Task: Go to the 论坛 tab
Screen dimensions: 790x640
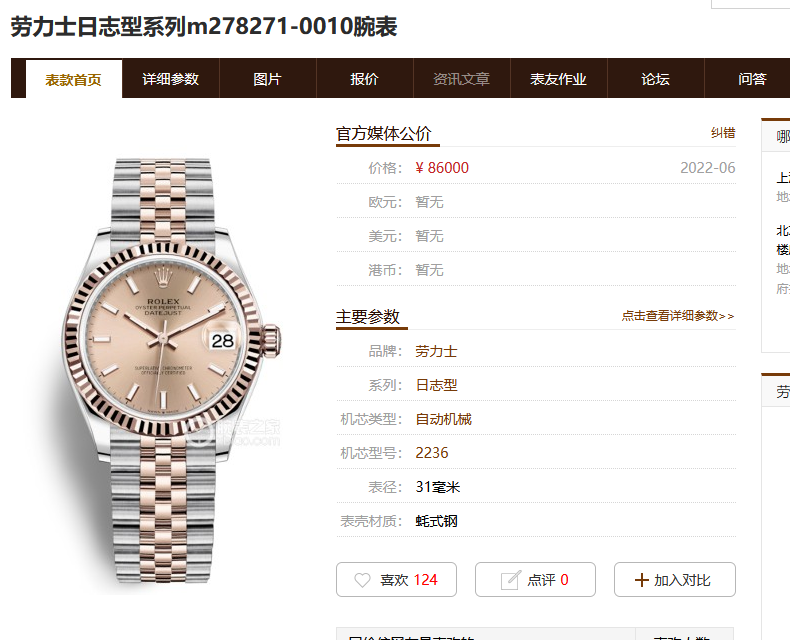Action: coord(655,79)
